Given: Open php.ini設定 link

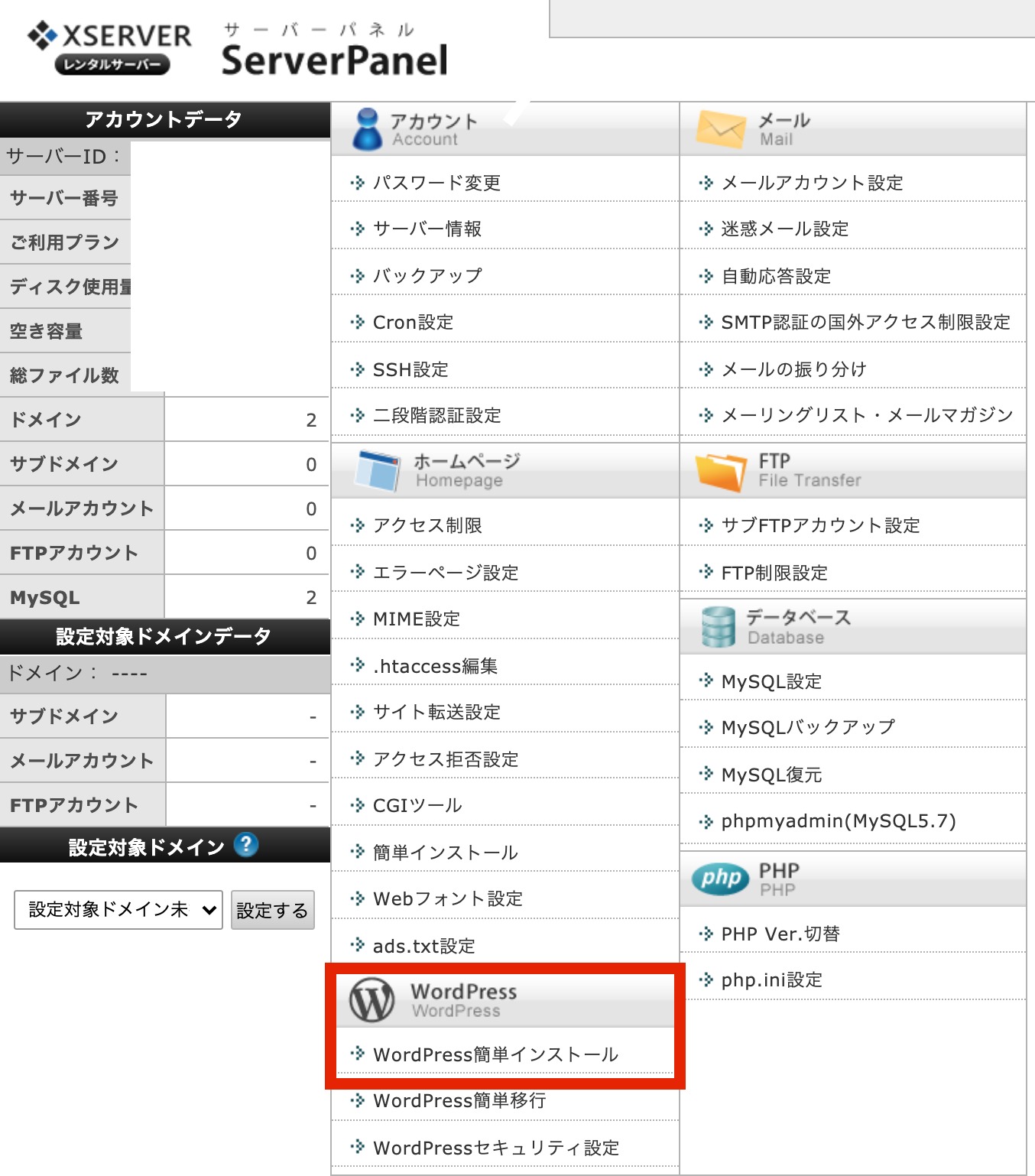Looking at the screenshot, I should 771,979.
